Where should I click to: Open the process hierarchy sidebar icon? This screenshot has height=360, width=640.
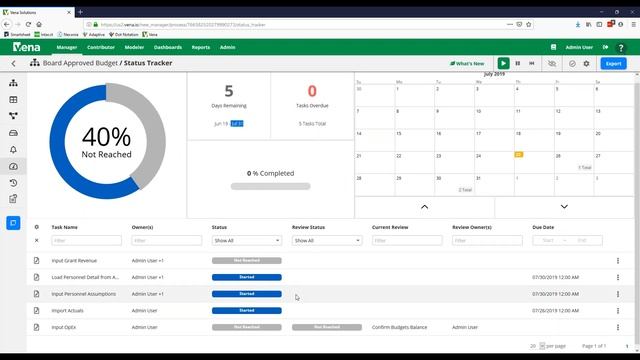13,83
